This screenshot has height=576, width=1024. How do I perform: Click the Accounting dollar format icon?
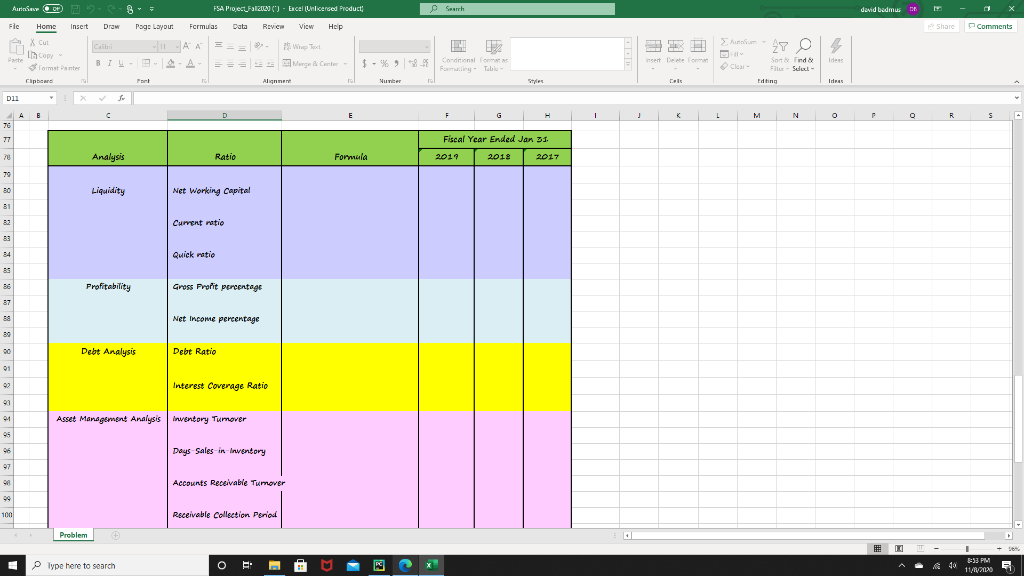click(364, 63)
